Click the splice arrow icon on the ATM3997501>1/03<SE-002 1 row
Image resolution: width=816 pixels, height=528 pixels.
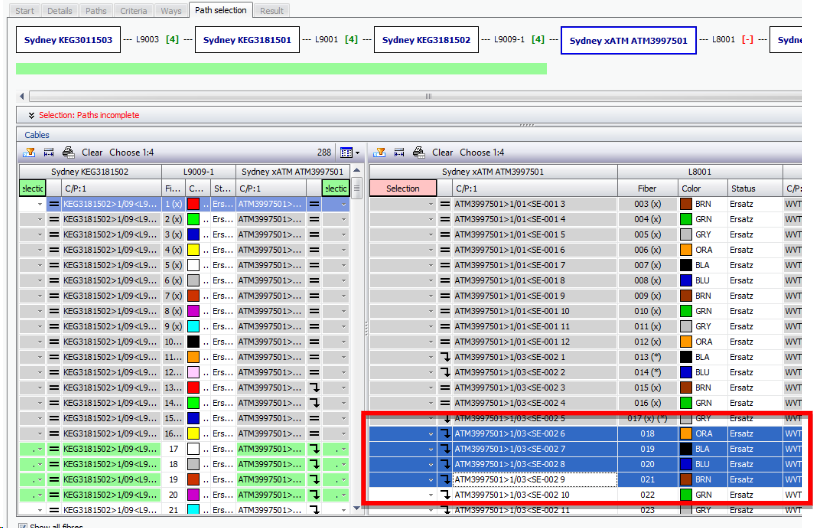coord(445,357)
